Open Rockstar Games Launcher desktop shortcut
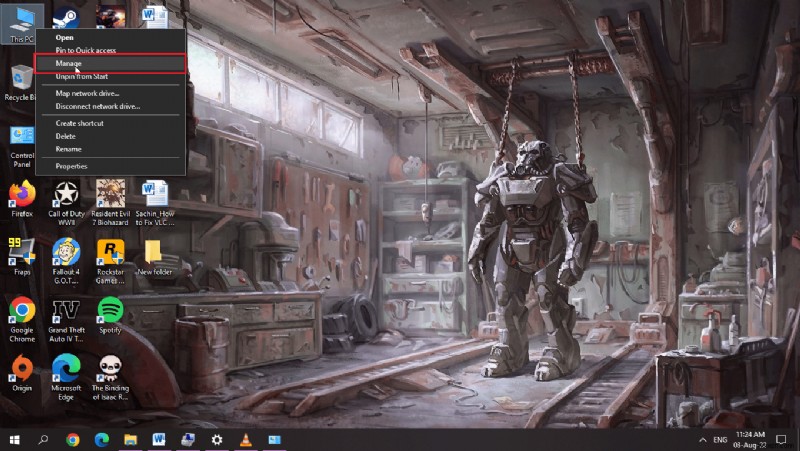The height and width of the screenshot is (451, 800). (110, 252)
